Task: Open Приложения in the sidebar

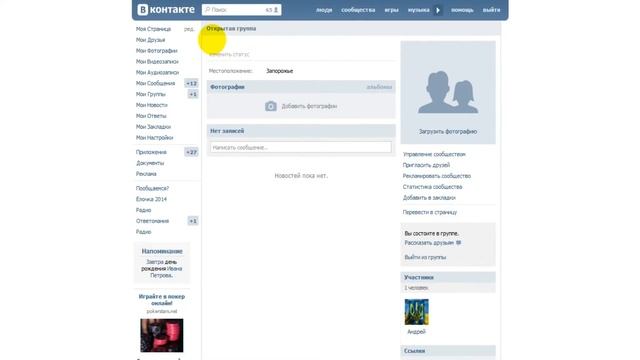Action: point(151,152)
